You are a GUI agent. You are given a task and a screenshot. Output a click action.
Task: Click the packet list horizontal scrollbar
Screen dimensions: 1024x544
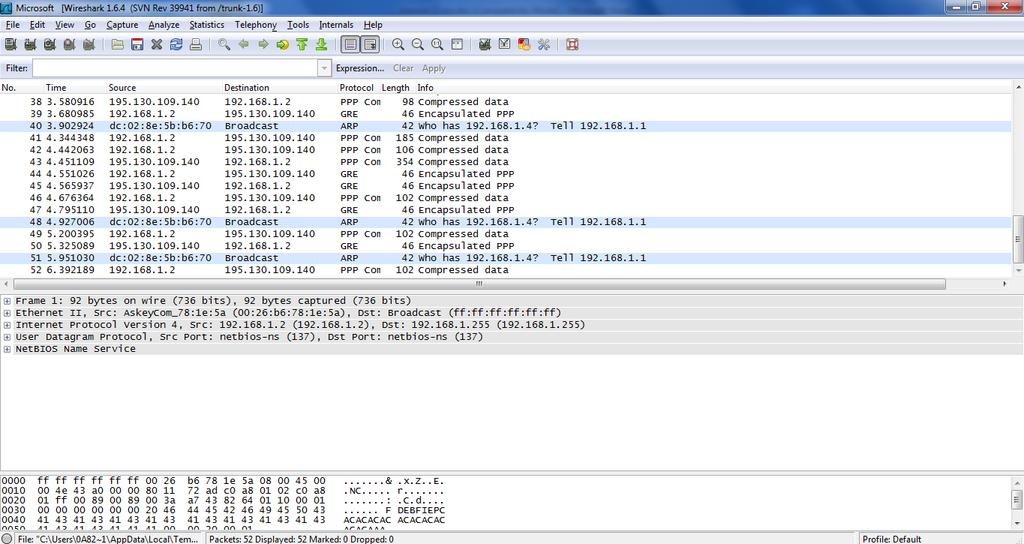tap(479, 284)
